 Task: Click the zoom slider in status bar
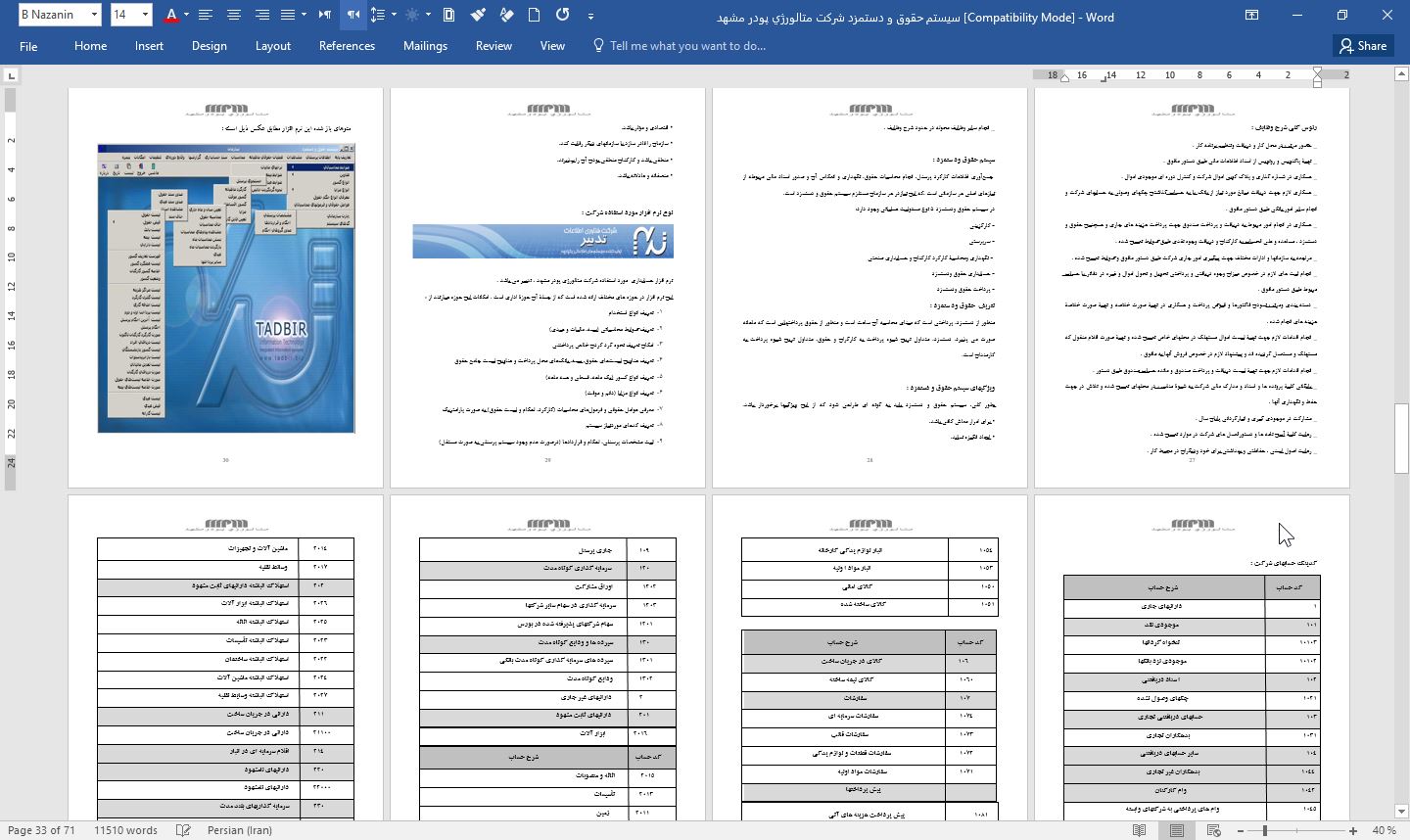pyautogui.click(x=1292, y=830)
